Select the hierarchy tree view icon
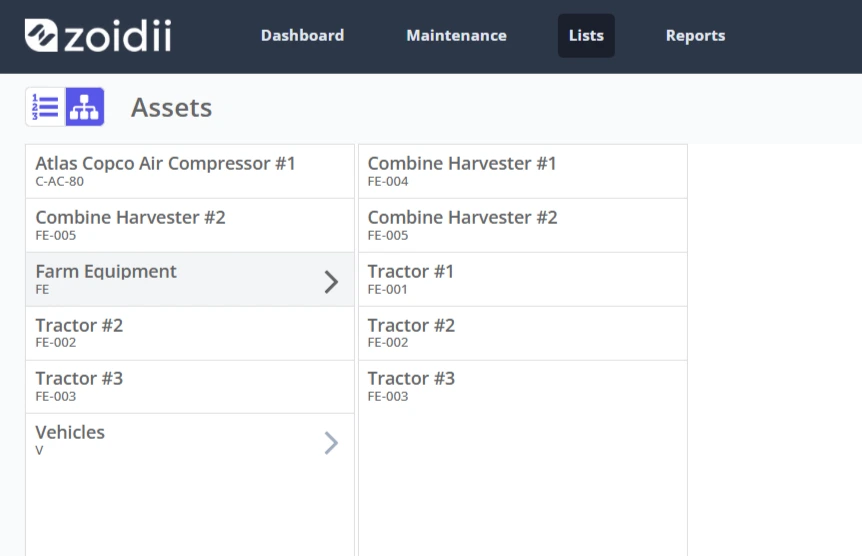Image resolution: width=862 pixels, height=556 pixels. click(x=85, y=107)
